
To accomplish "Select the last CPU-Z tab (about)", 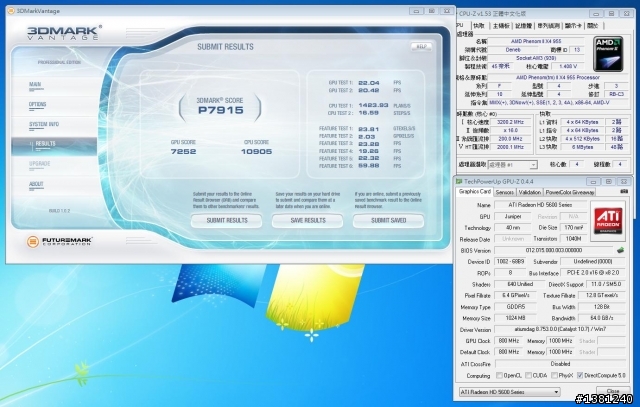I will (x=593, y=26).
